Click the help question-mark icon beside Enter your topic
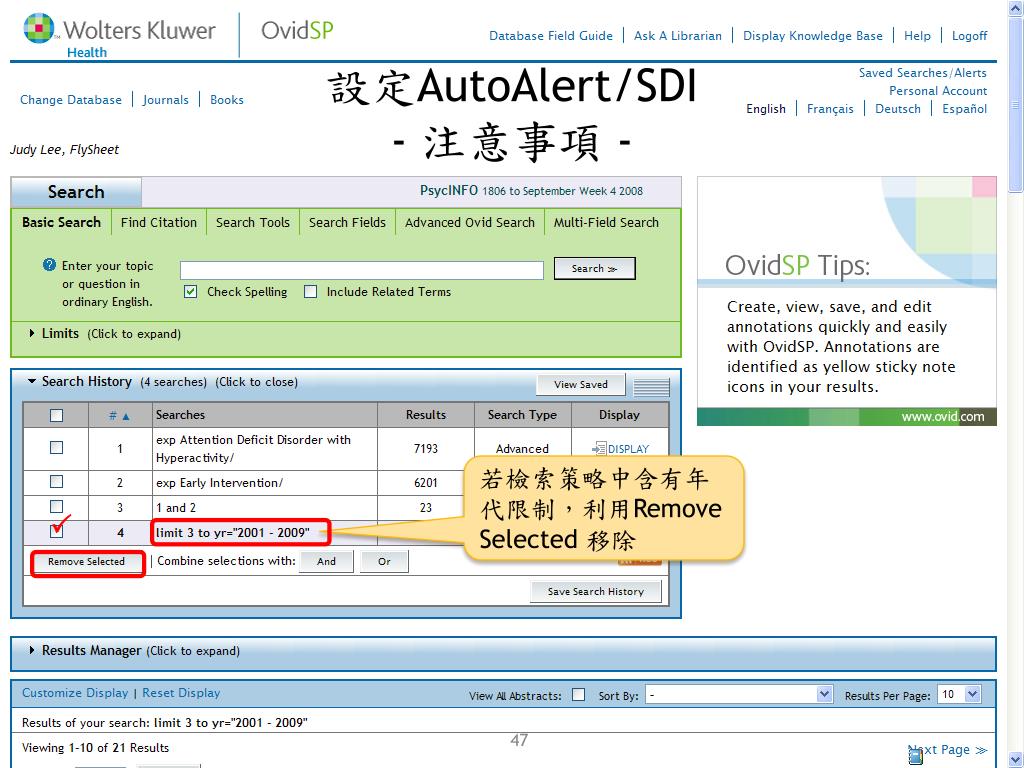Image resolution: width=1024 pixels, height=768 pixels. point(50,265)
